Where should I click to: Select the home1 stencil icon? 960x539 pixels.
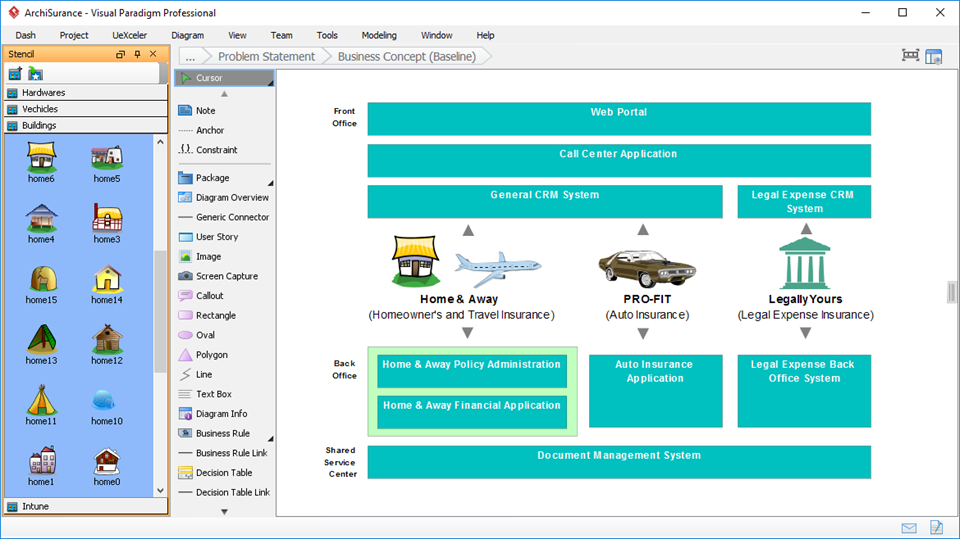tap(41, 466)
